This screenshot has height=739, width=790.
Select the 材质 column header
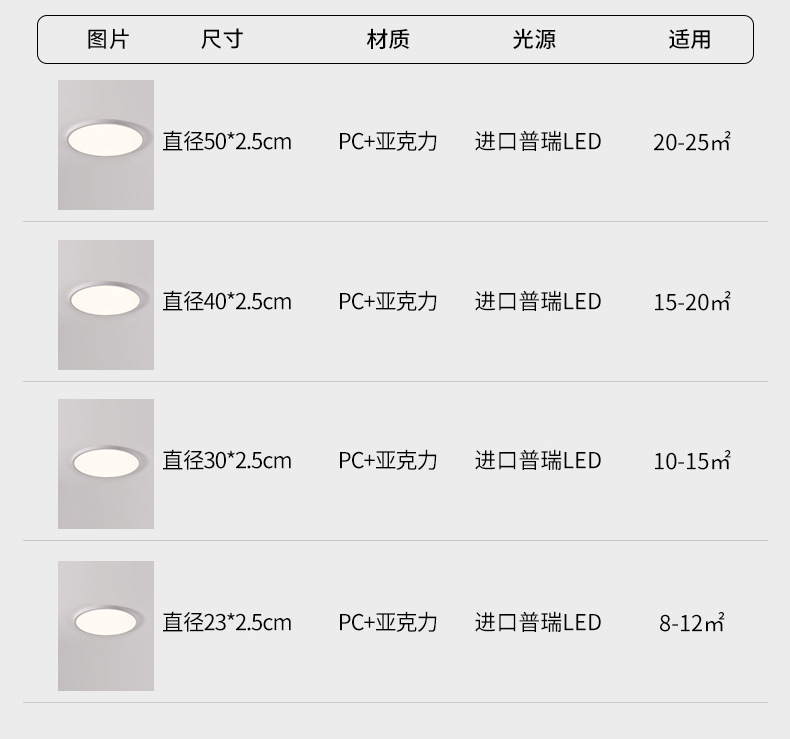pos(388,40)
